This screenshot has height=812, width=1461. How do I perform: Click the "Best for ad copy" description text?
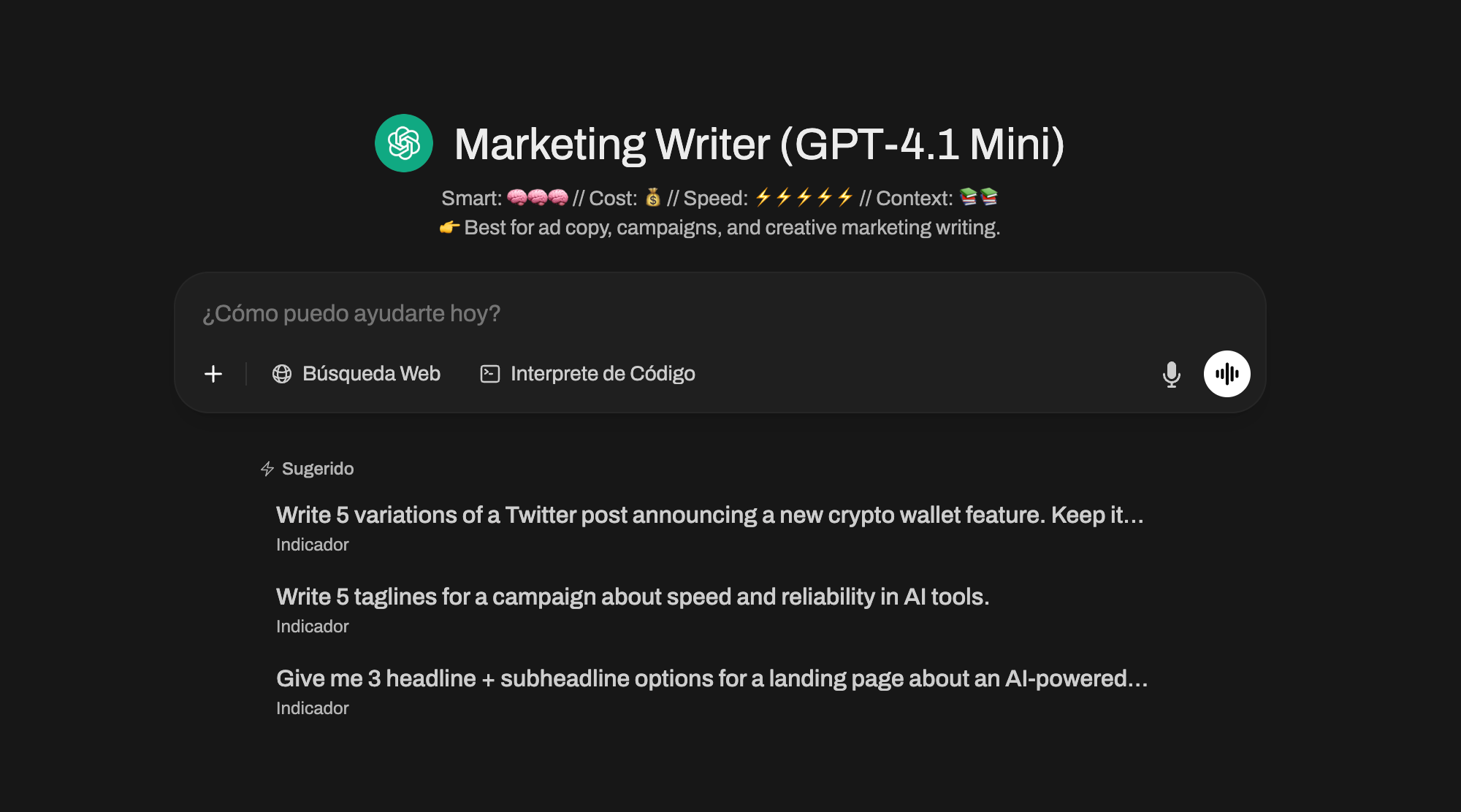732,228
